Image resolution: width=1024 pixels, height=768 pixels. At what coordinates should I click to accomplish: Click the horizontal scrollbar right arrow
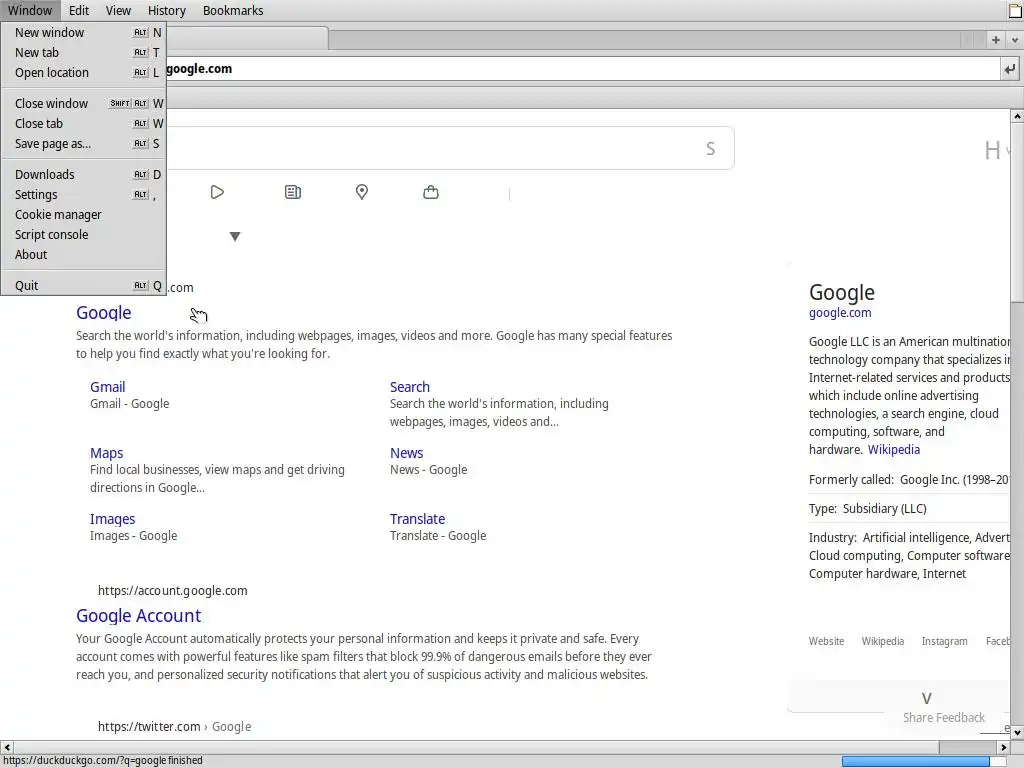click(1004, 747)
